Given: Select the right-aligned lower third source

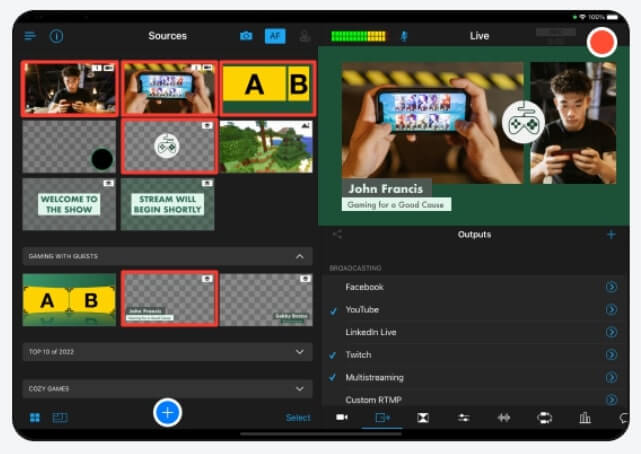Looking at the screenshot, I should (x=267, y=300).
